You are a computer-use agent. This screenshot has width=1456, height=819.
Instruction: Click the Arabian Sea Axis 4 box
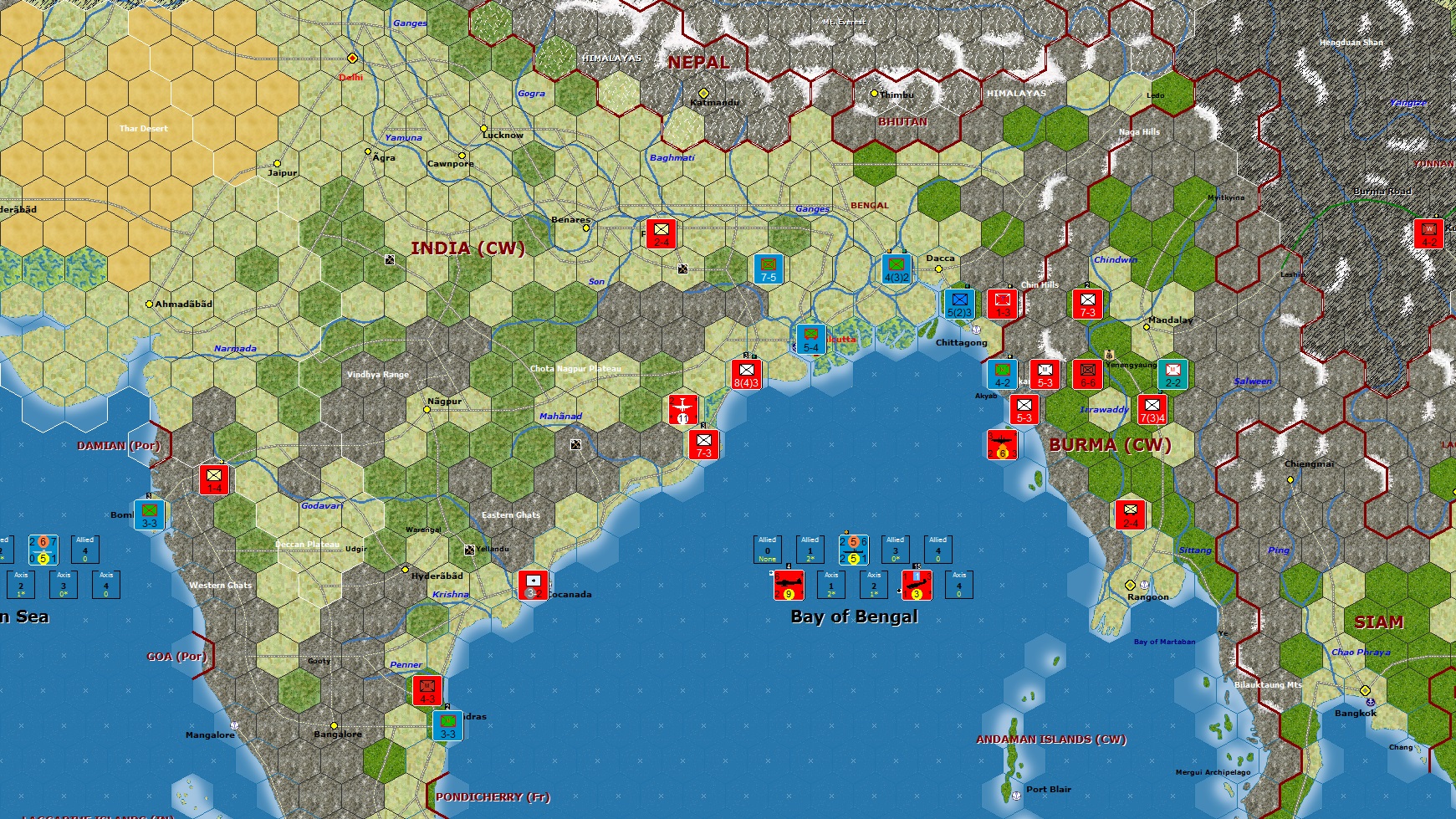point(106,585)
